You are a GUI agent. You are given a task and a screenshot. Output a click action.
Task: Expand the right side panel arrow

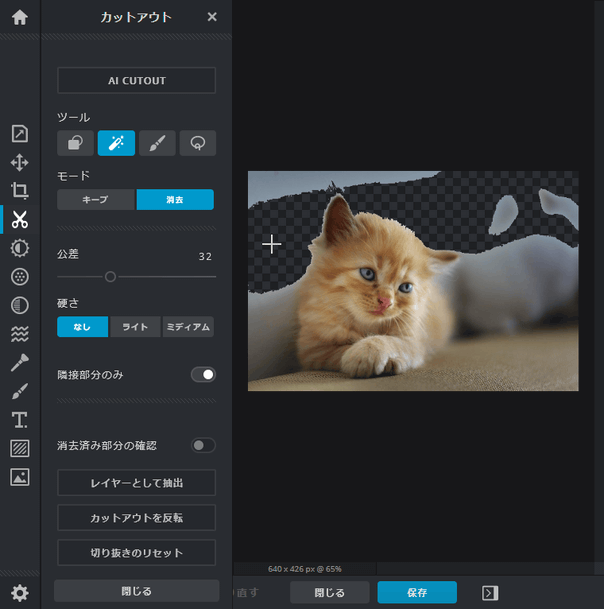click(490, 593)
